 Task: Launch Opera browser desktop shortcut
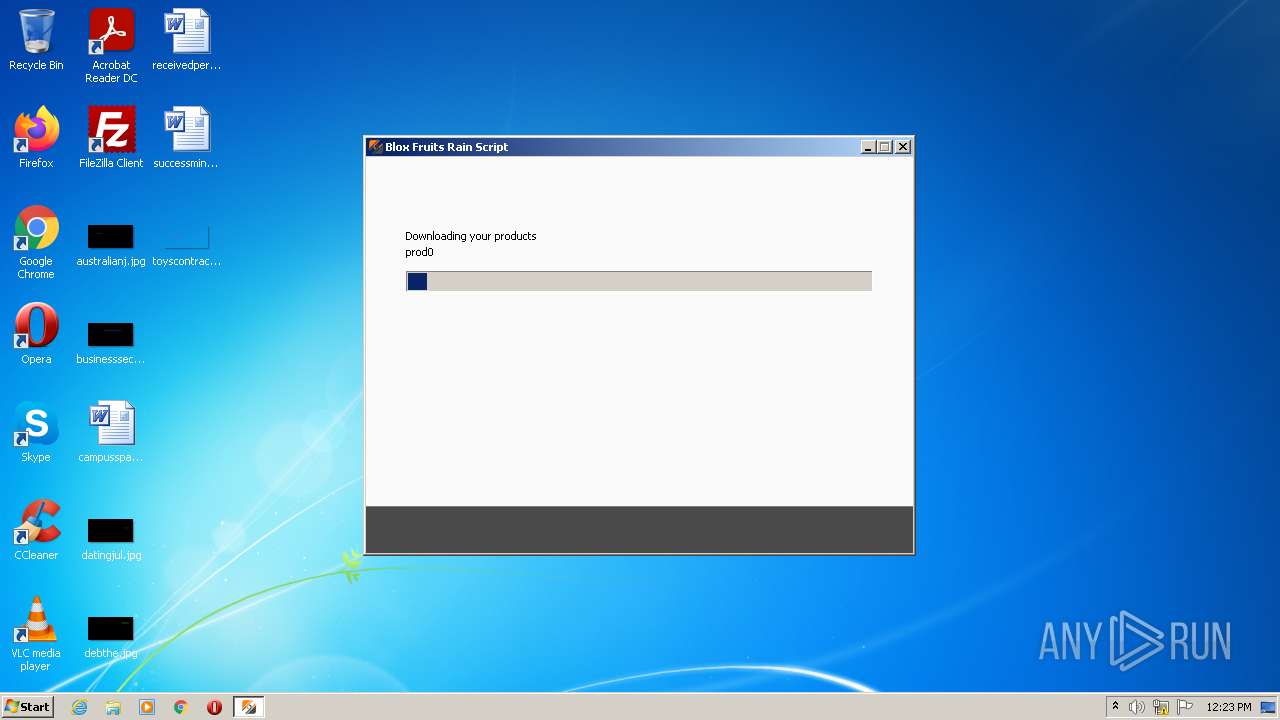36,334
